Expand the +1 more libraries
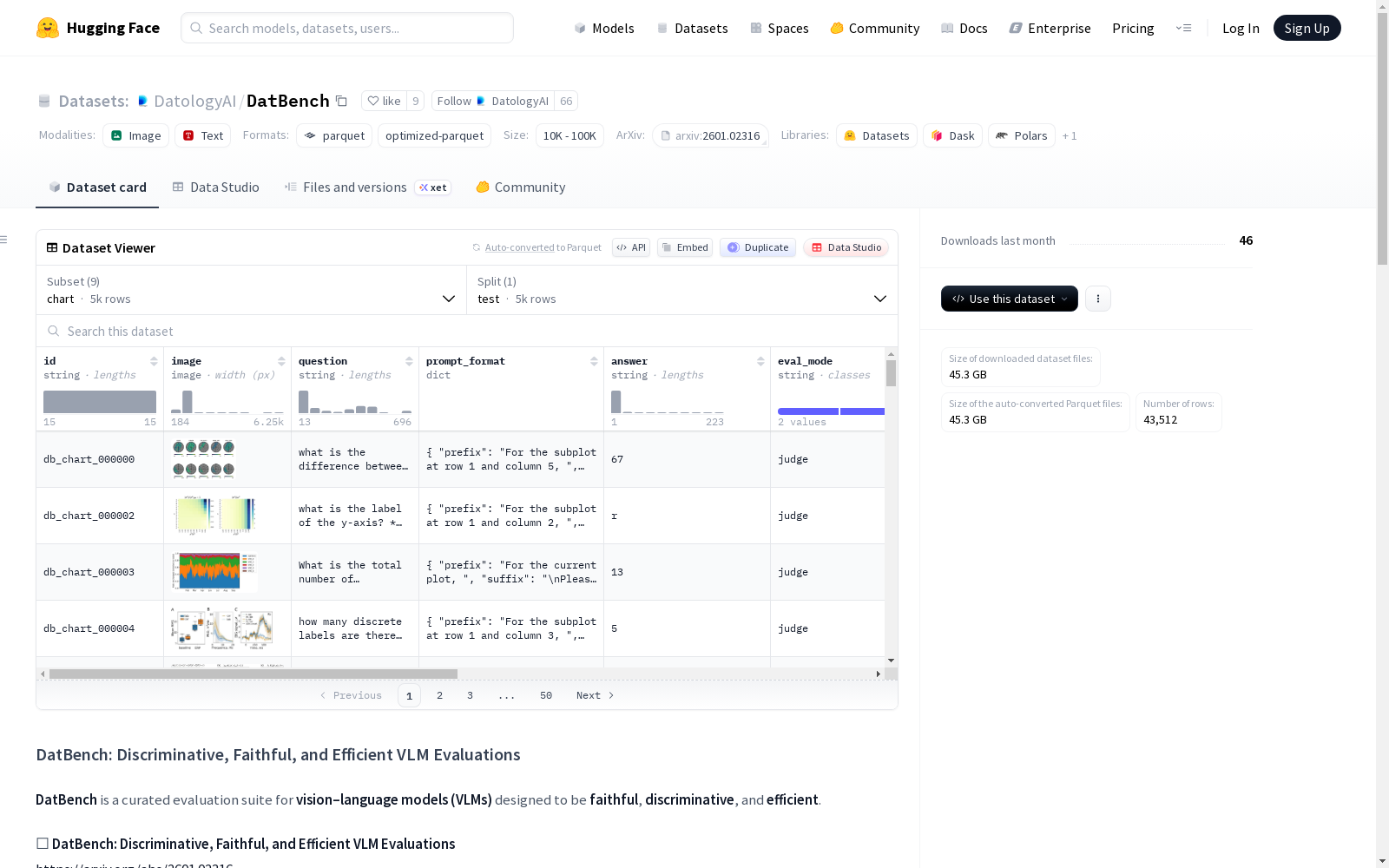The width and height of the screenshot is (1389, 868). click(1070, 135)
